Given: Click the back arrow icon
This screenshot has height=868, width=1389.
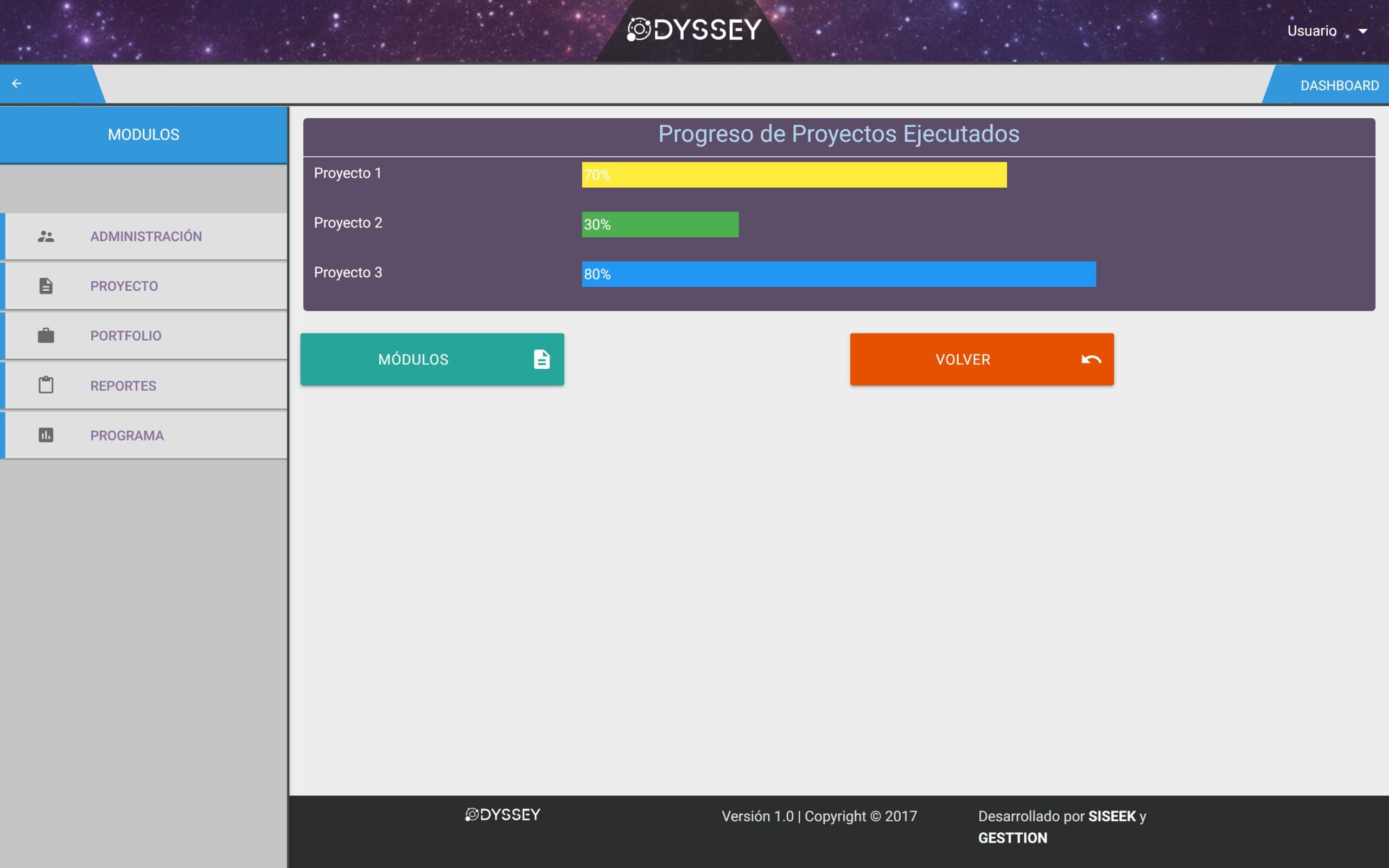Looking at the screenshot, I should pyautogui.click(x=17, y=84).
